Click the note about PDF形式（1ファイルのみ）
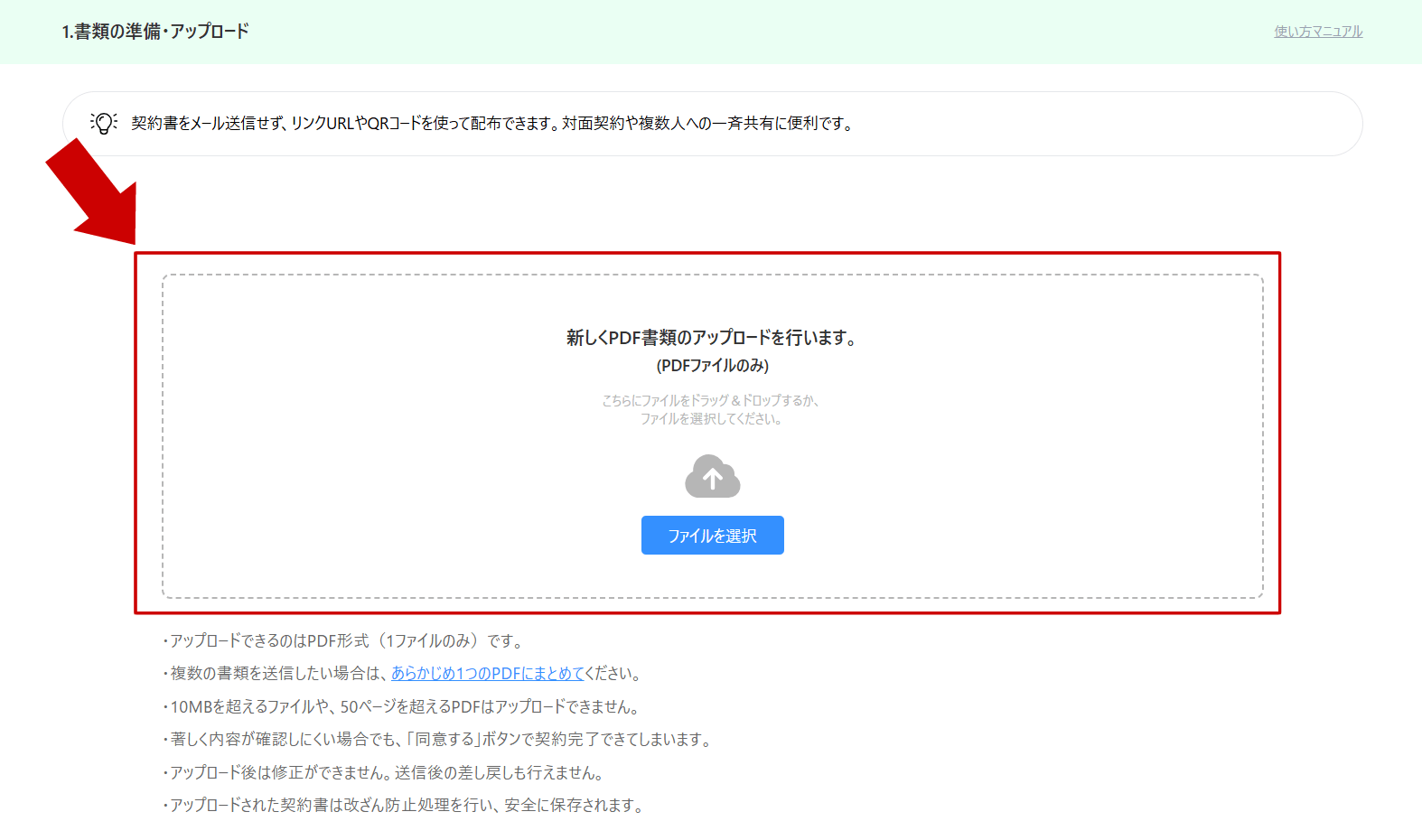The width and height of the screenshot is (1422, 840). [x=343, y=641]
